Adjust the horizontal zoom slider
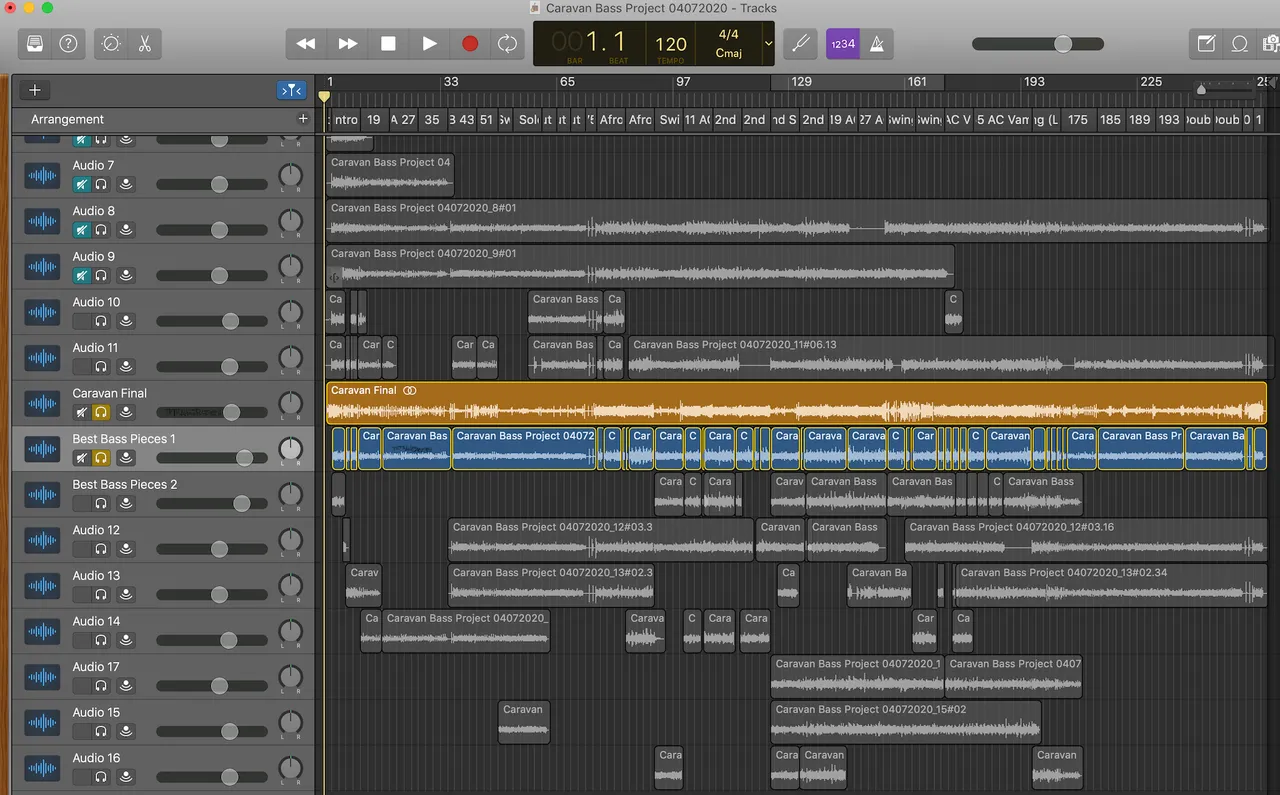This screenshot has height=795, width=1280. pos(1224,91)
